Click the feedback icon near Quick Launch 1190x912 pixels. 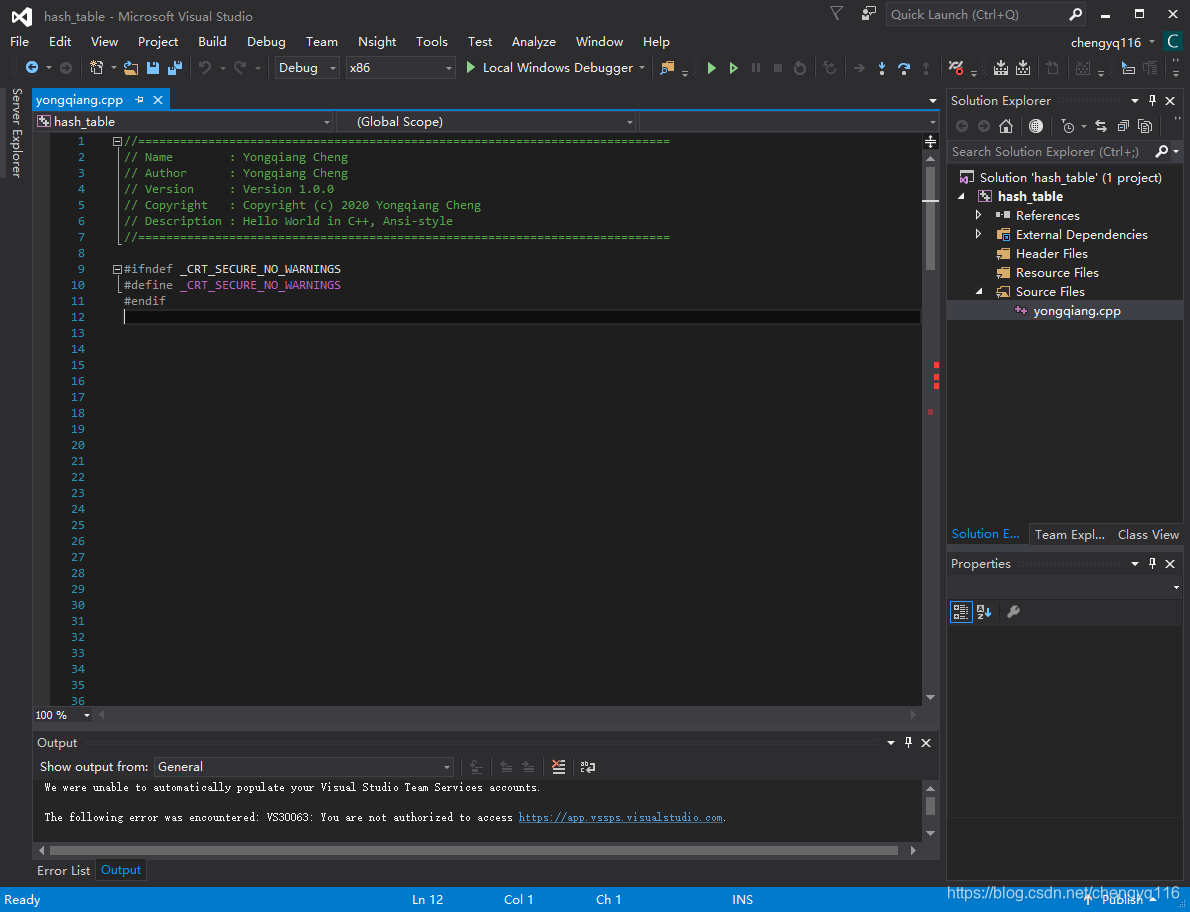coord(868,14)
